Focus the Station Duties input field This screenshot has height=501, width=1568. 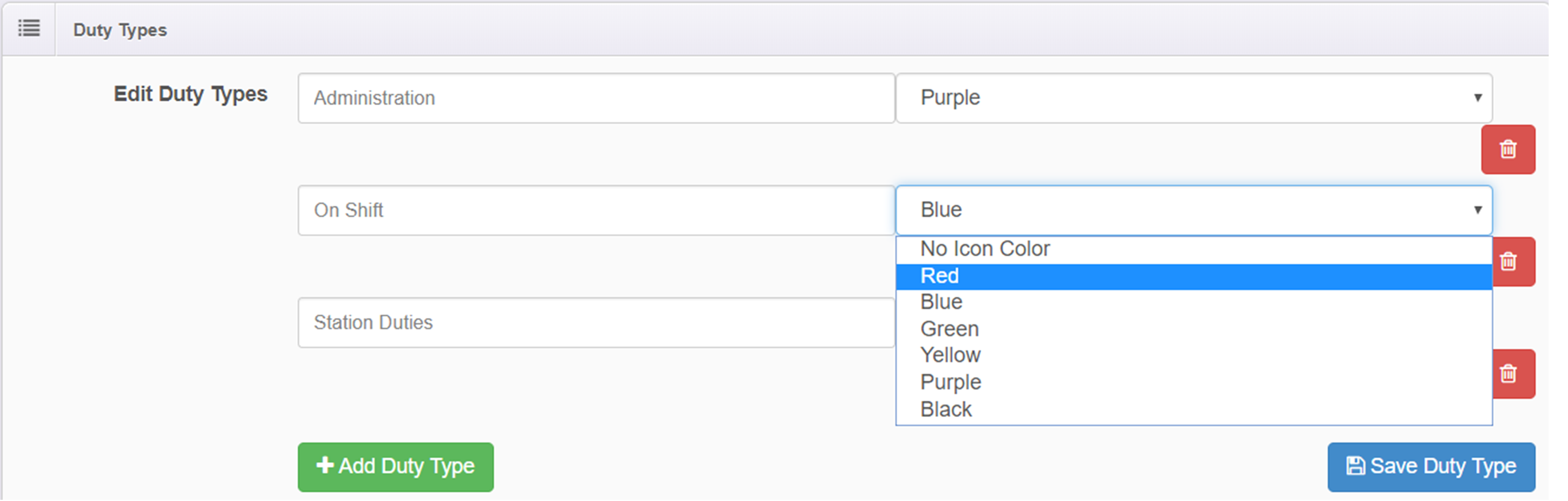click(595, 322)
